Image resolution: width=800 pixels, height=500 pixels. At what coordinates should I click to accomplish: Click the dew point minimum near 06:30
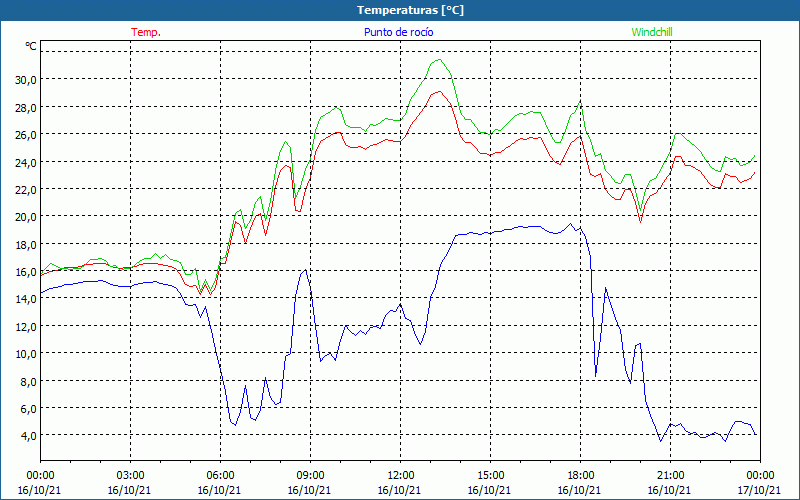[235, 424]
